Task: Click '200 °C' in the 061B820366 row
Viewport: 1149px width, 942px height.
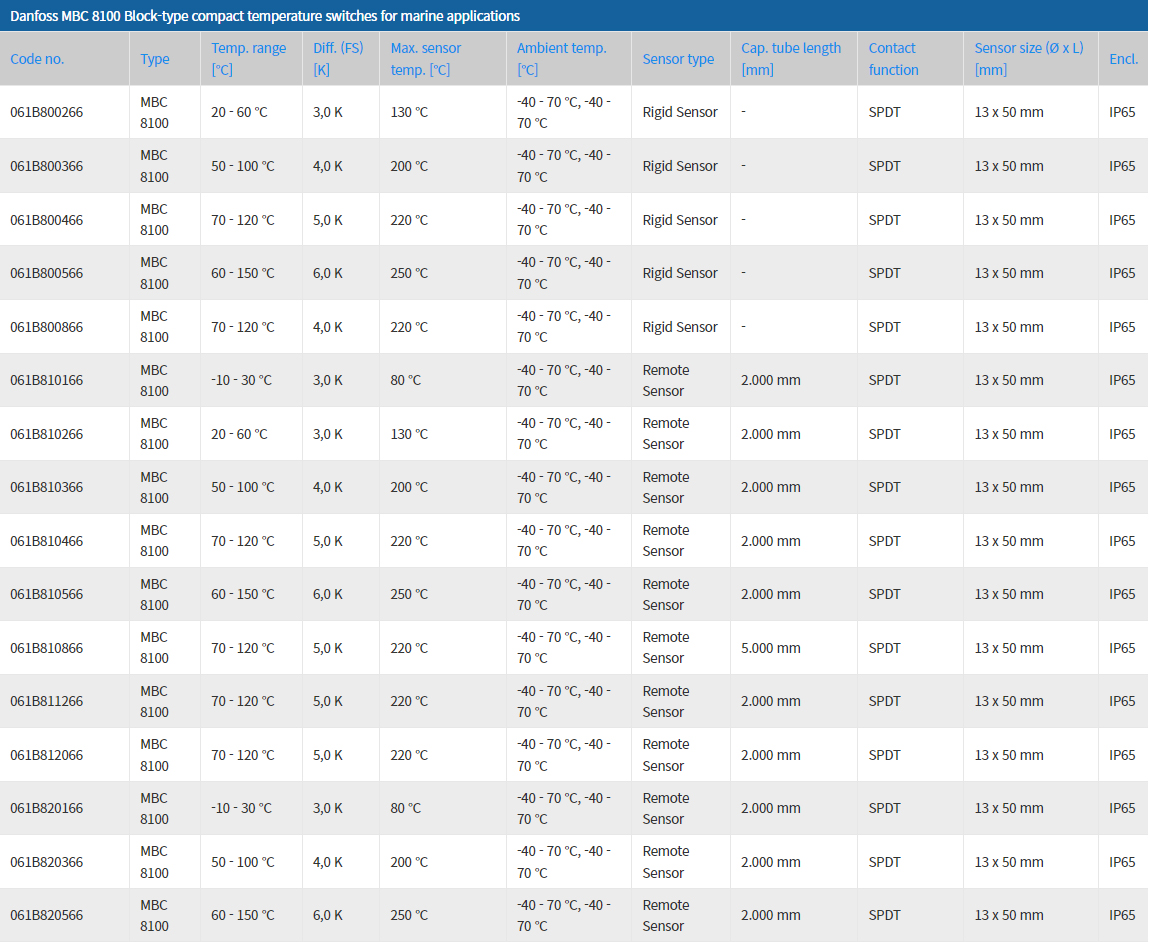Action: click(x=410, y=861)
